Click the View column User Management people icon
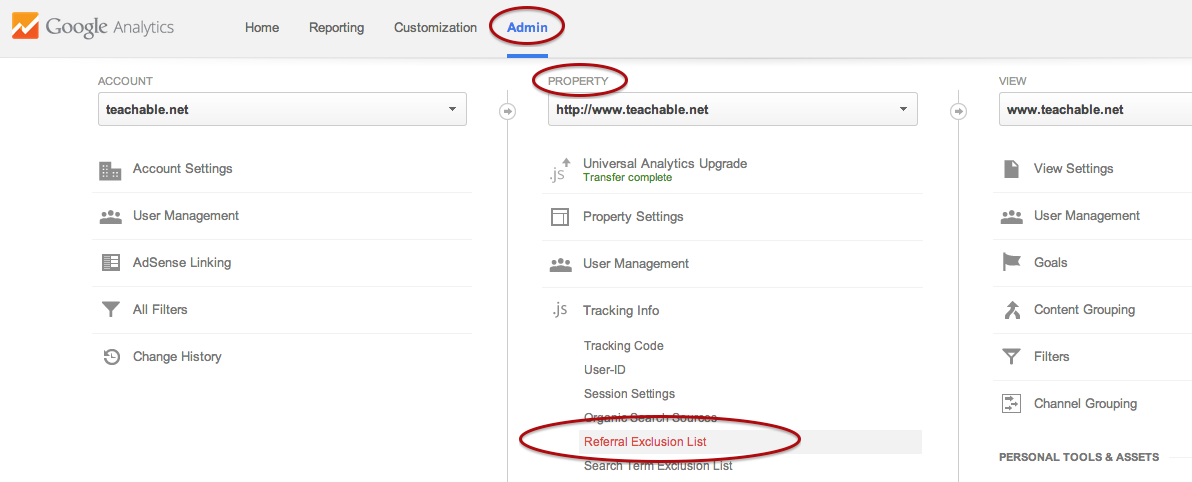The height and width of the screenshot is (482, 1192). click(x=1011, y=217)
